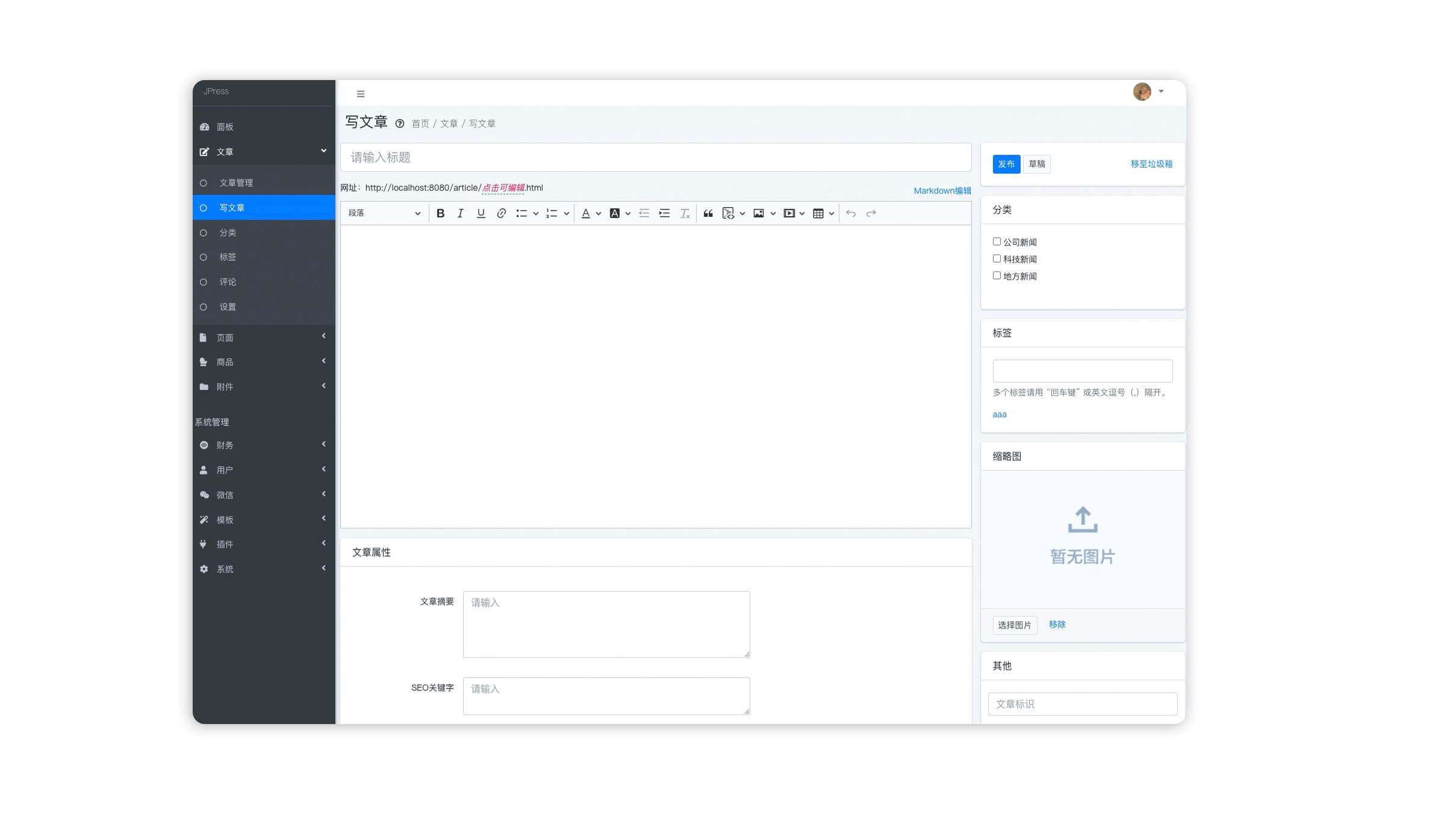Screen dimensions: 1456x833
Task: Check the 公司新闻 category checkbox
Action: (x=997, y=242)
